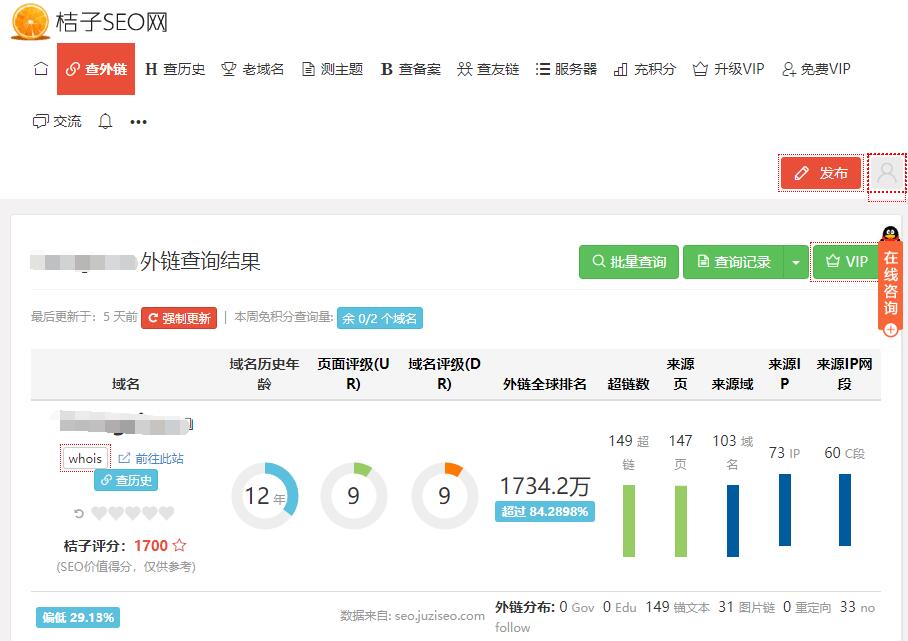
Task: Expand the 查询记录 dropdown arrow
Action: click(796, 262)
